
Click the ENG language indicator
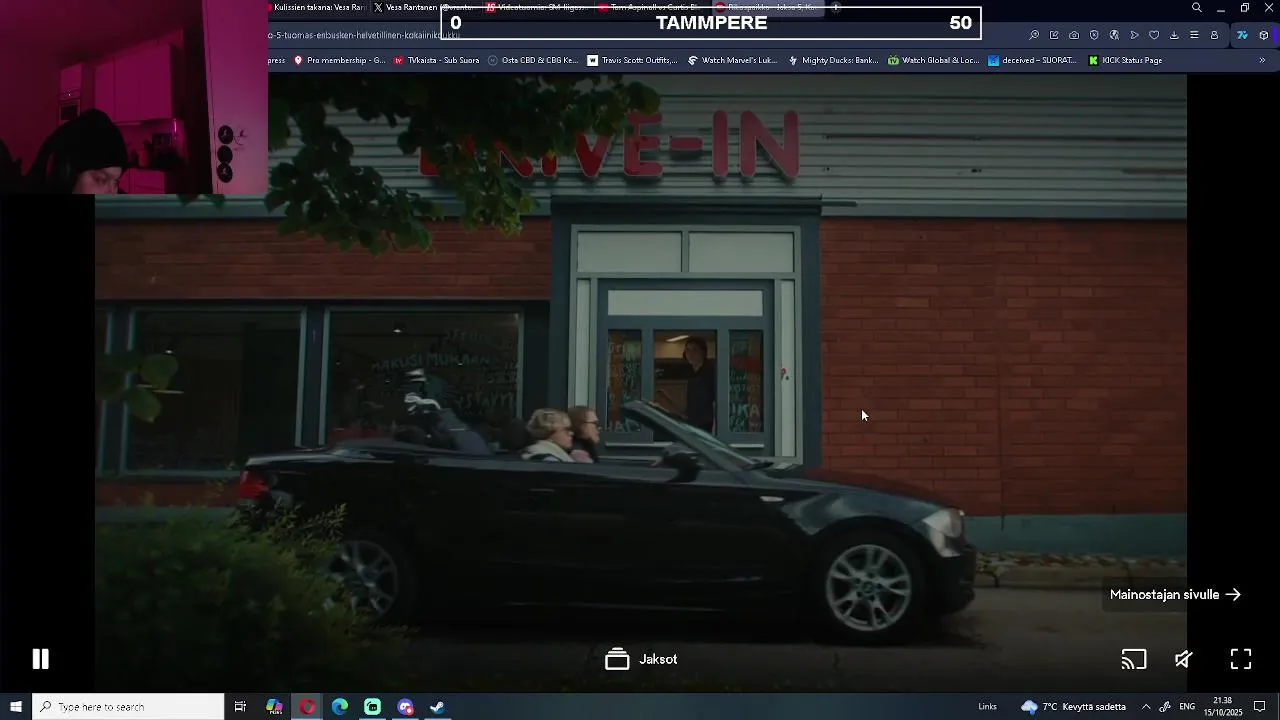click(x=1187, y=707)
